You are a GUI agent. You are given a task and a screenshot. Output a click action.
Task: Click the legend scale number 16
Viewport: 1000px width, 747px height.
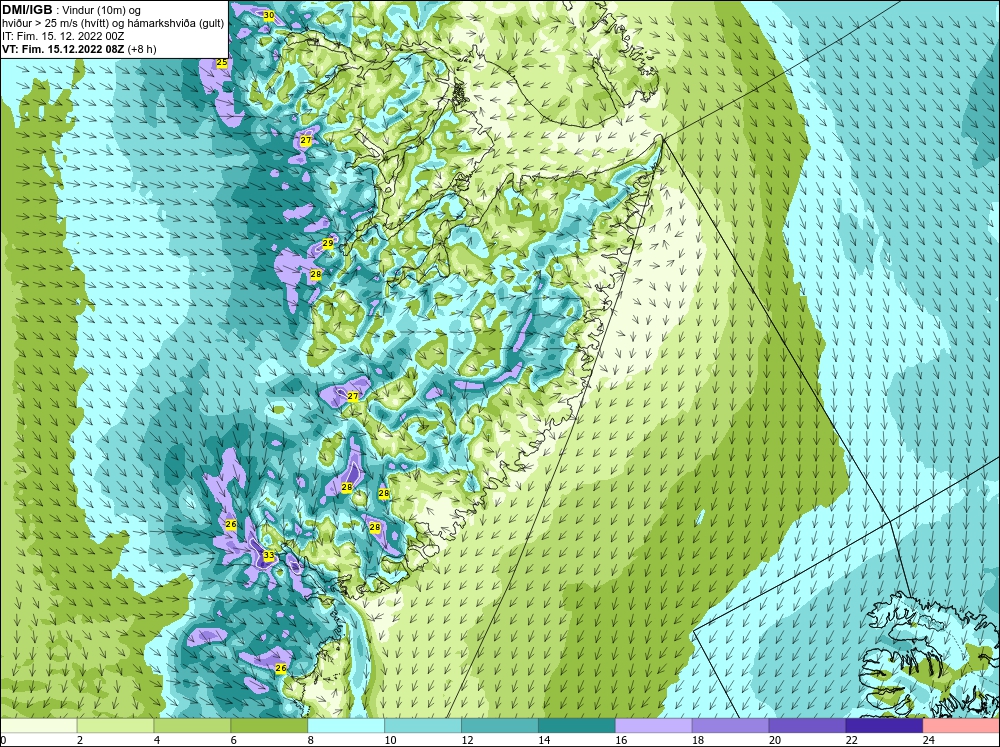click(x=621, y=740)
